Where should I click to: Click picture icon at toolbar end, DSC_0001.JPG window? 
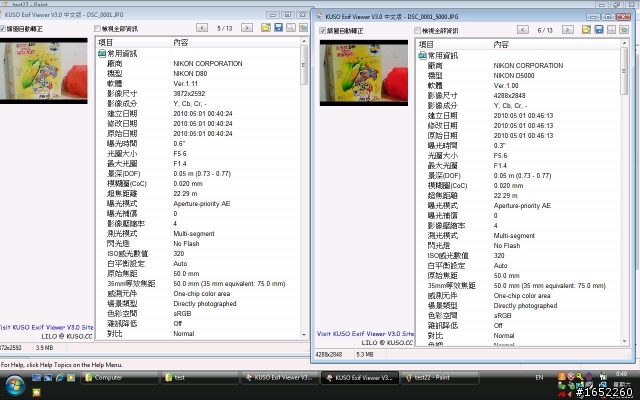(303, 27)
